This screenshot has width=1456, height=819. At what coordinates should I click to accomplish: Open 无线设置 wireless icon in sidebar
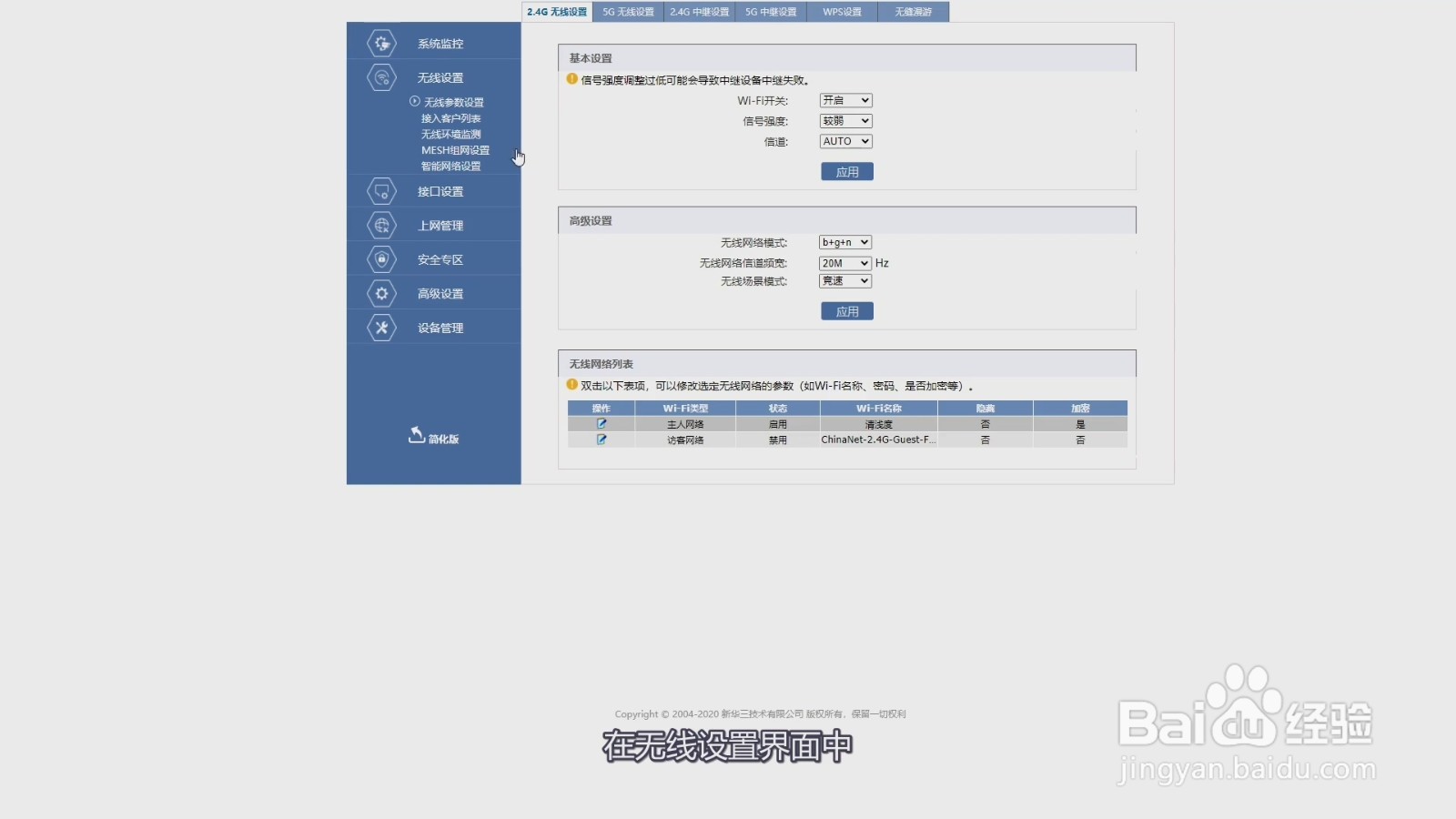(x=381, y=77)
